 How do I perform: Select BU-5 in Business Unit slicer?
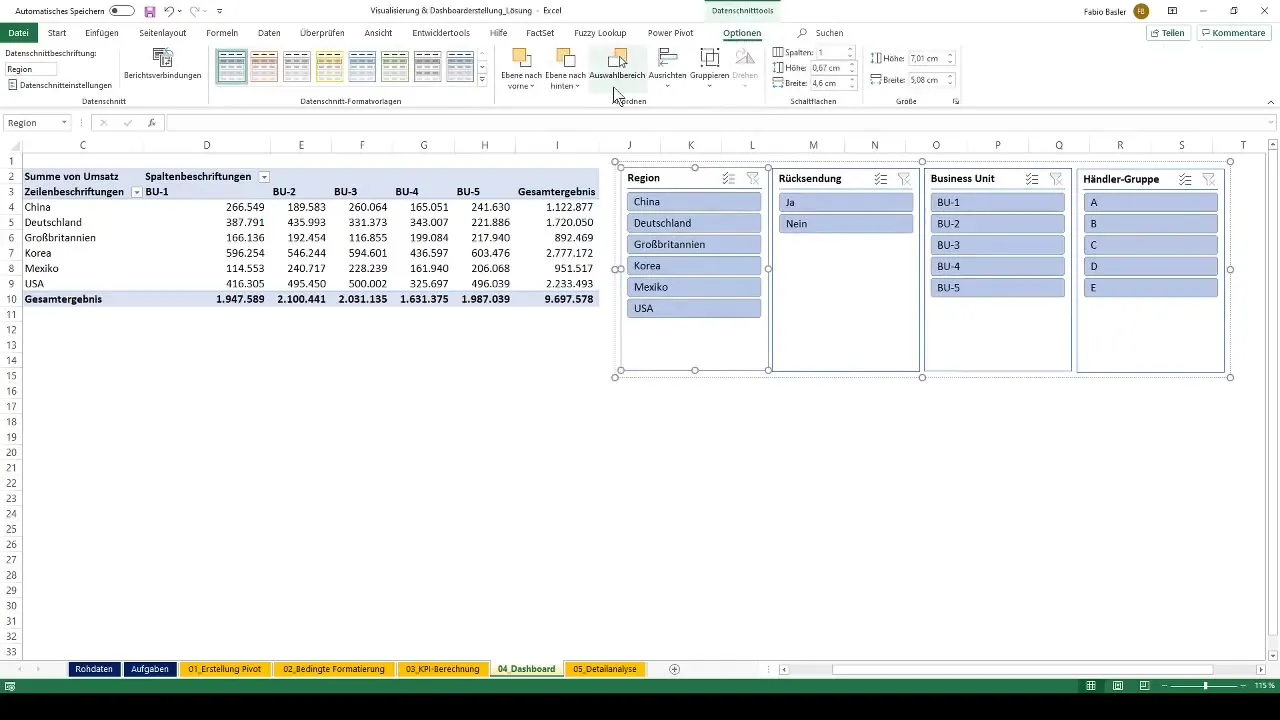pyautogui.click(x=998, y=288)
